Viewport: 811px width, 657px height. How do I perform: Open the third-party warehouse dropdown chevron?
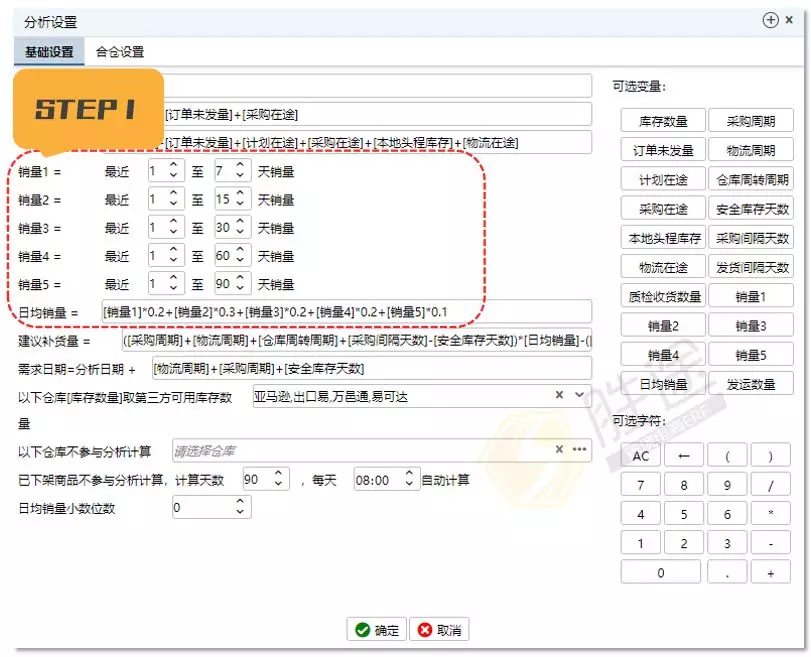tap(579, 394)
